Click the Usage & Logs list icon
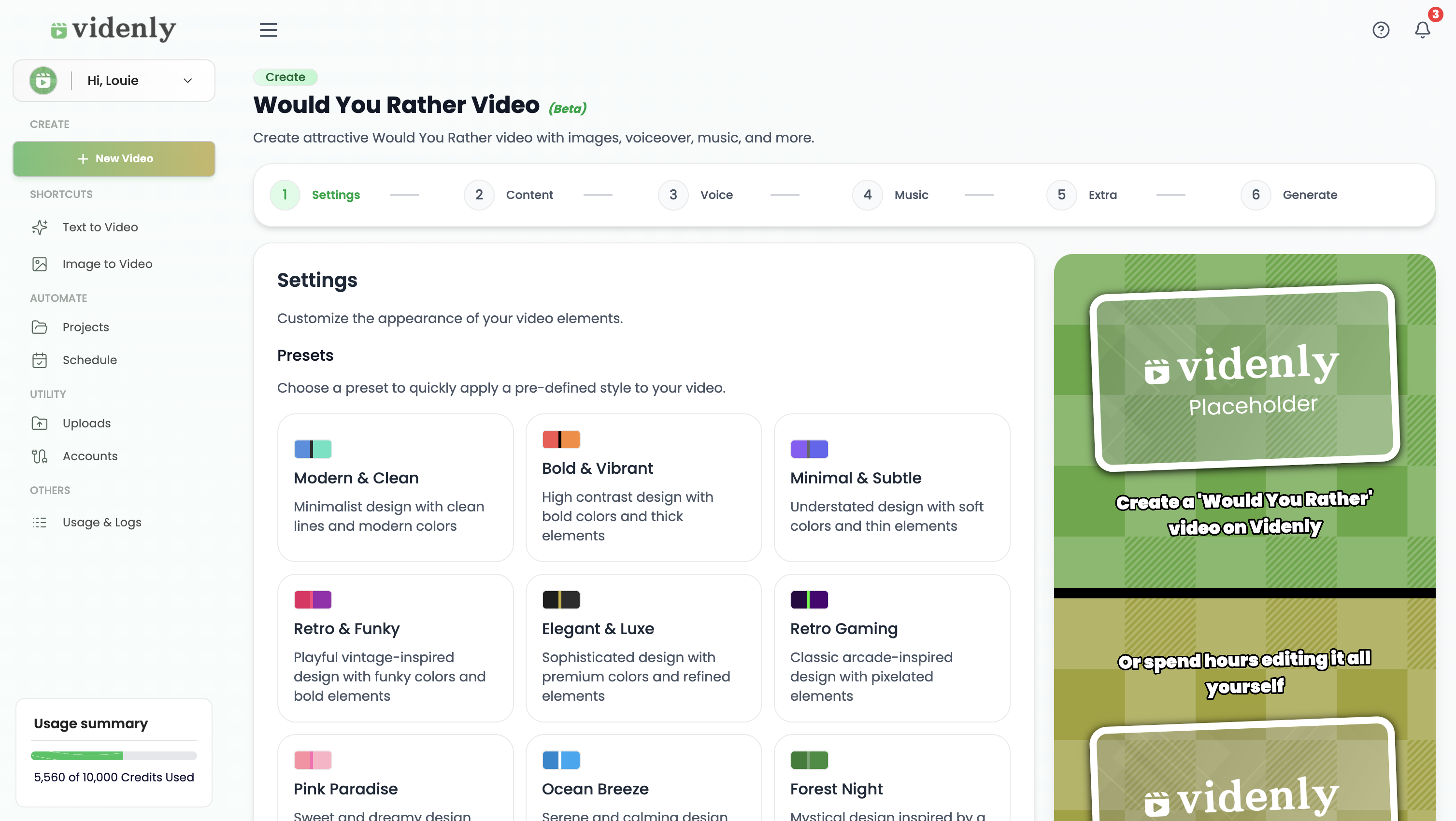Screen dimensions: 1456x821 coord(40,523)
